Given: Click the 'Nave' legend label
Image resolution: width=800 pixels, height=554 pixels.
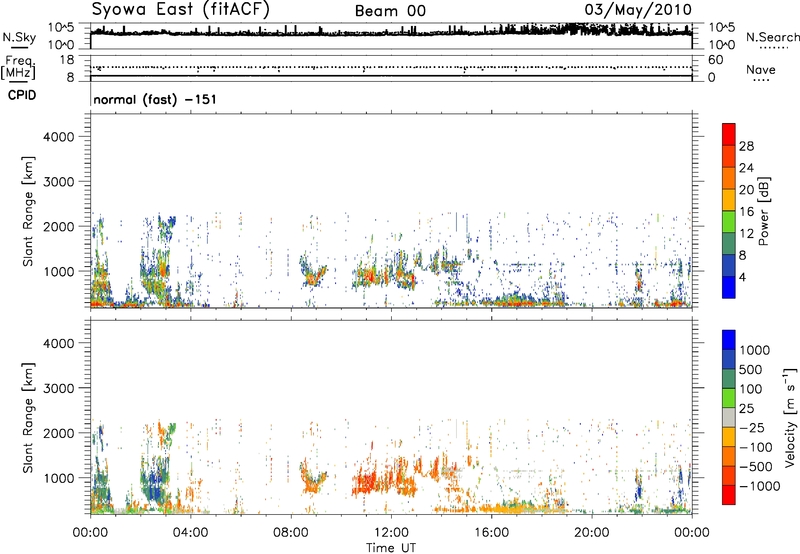Looking at the screenshot, I should [x=761, y=70].
